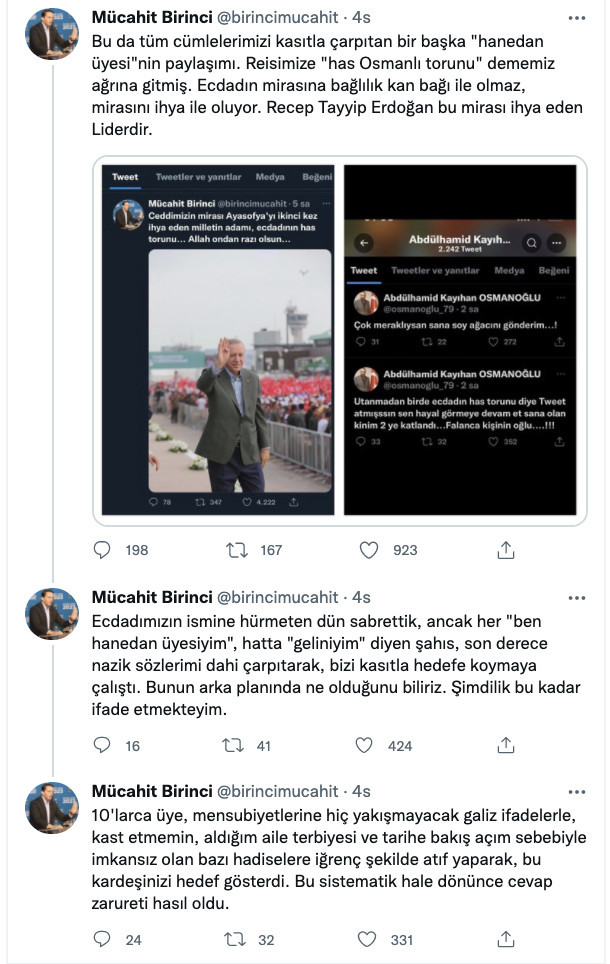Screen dimensions: 610x964
Task: Open the share icon on the second tweet
Action: pos(504,747)
